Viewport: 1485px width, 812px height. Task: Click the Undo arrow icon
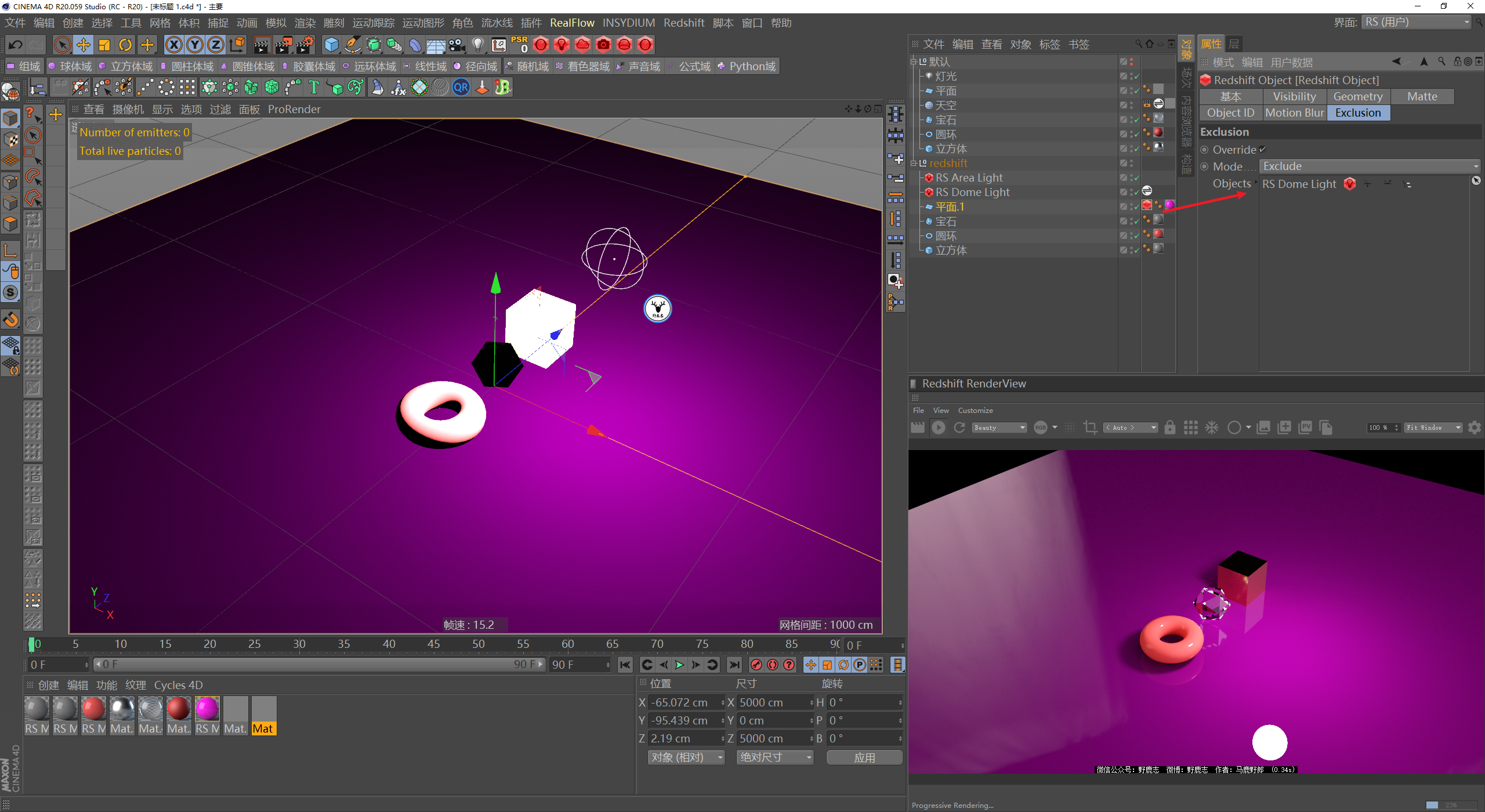pos(16,45)
